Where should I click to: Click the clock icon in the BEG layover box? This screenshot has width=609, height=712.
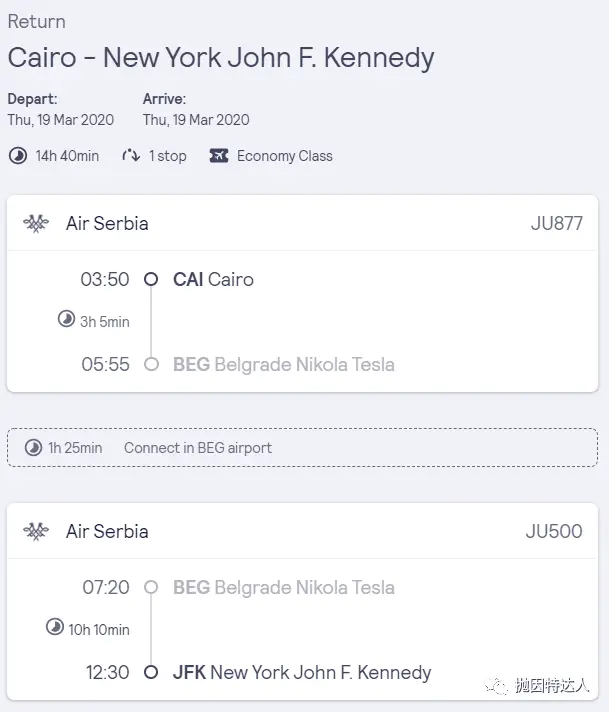click(x=33, y=448)
